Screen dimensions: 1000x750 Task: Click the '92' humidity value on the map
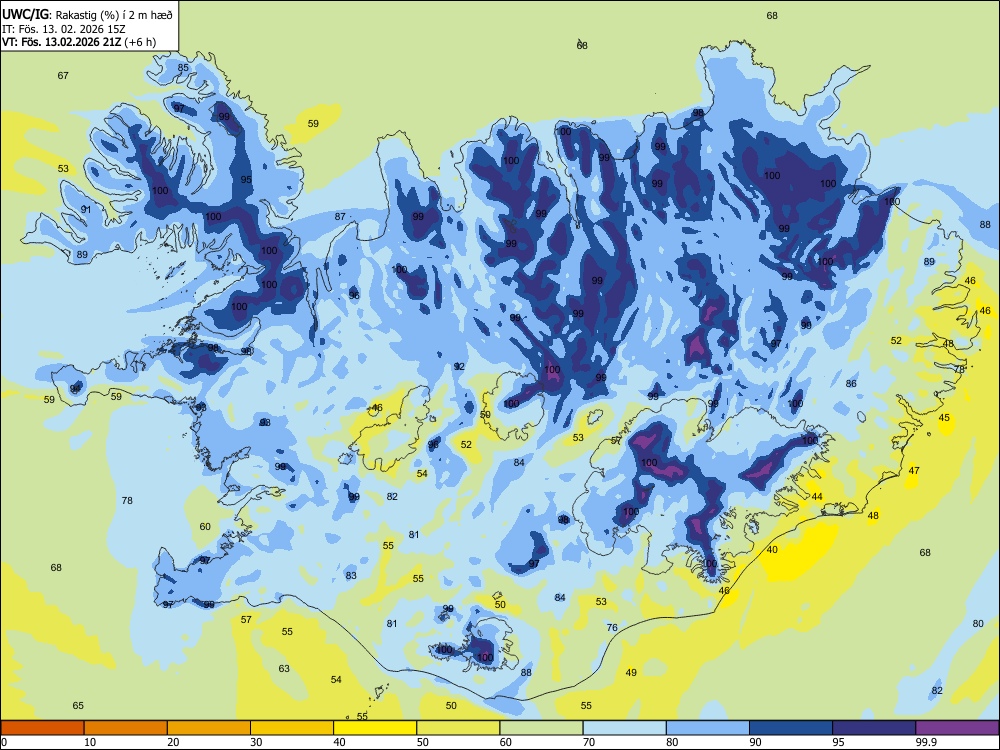coord(459,367)
